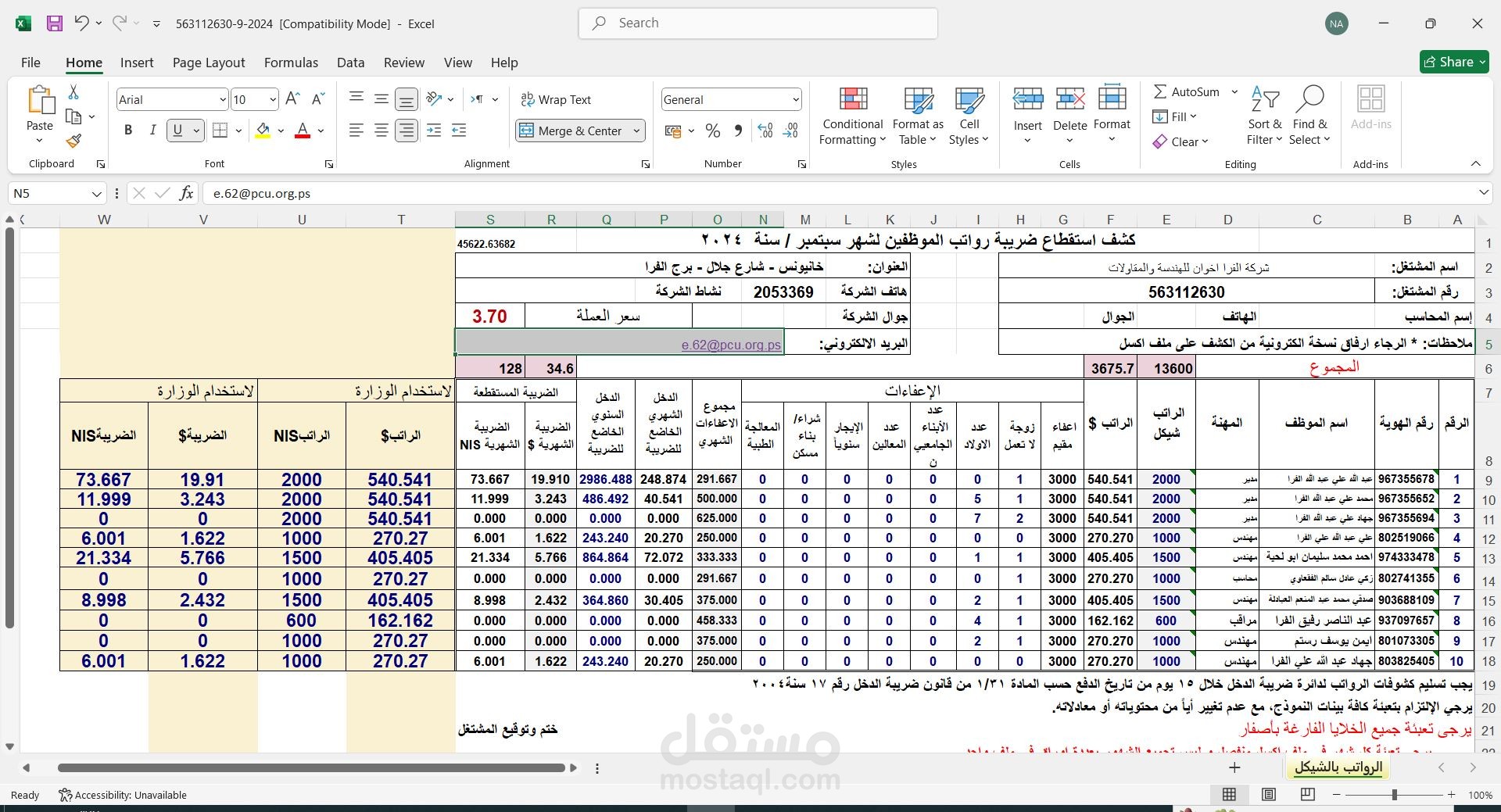Click the Add-ins icon
The height and width of the screenshot is (812, 1501).
click(x=1371, y=98)
